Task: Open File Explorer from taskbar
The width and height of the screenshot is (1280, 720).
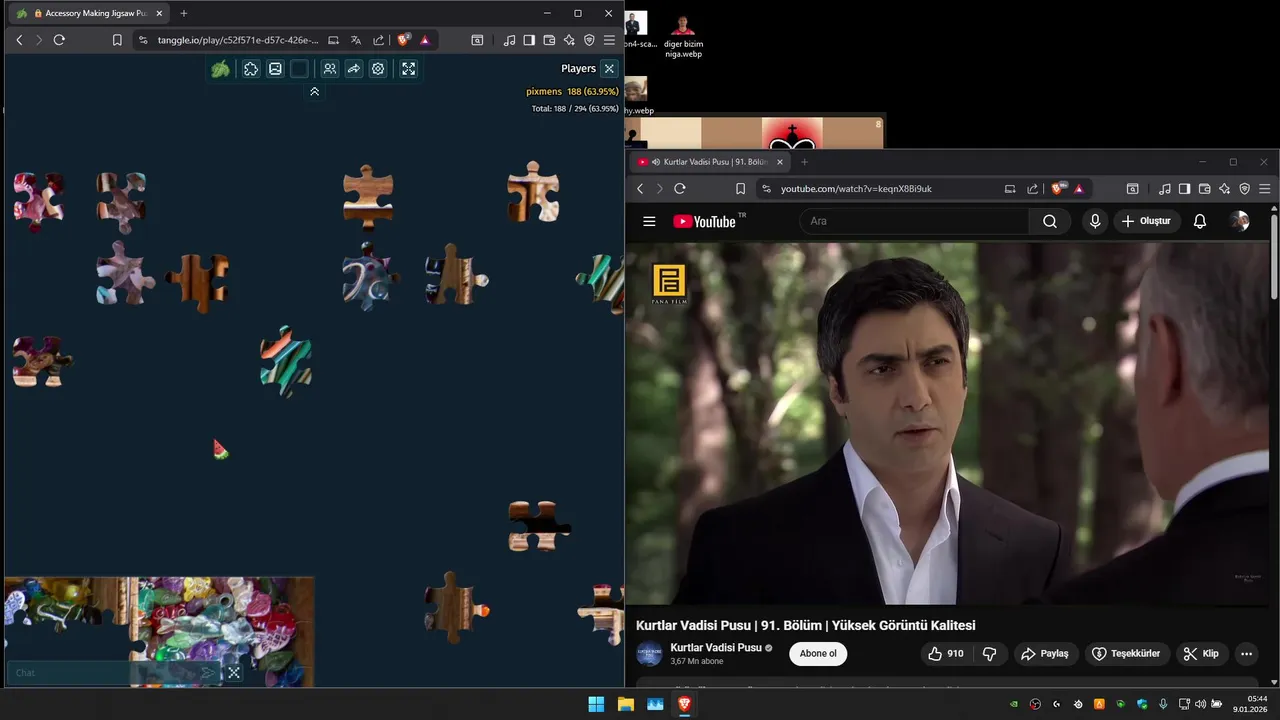Action: [626, 704]
